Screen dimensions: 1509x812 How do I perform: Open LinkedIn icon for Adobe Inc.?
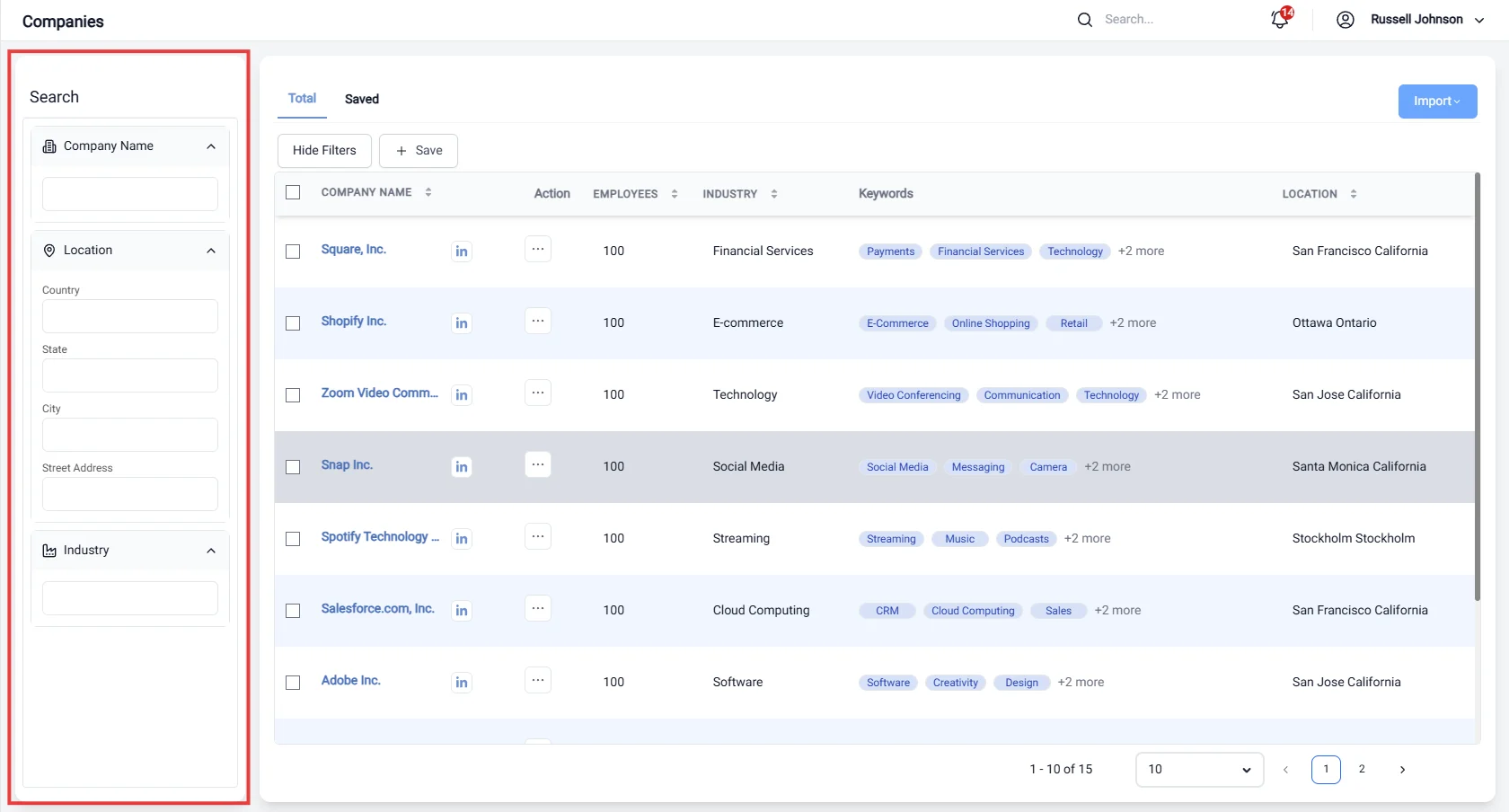(462, 683)
